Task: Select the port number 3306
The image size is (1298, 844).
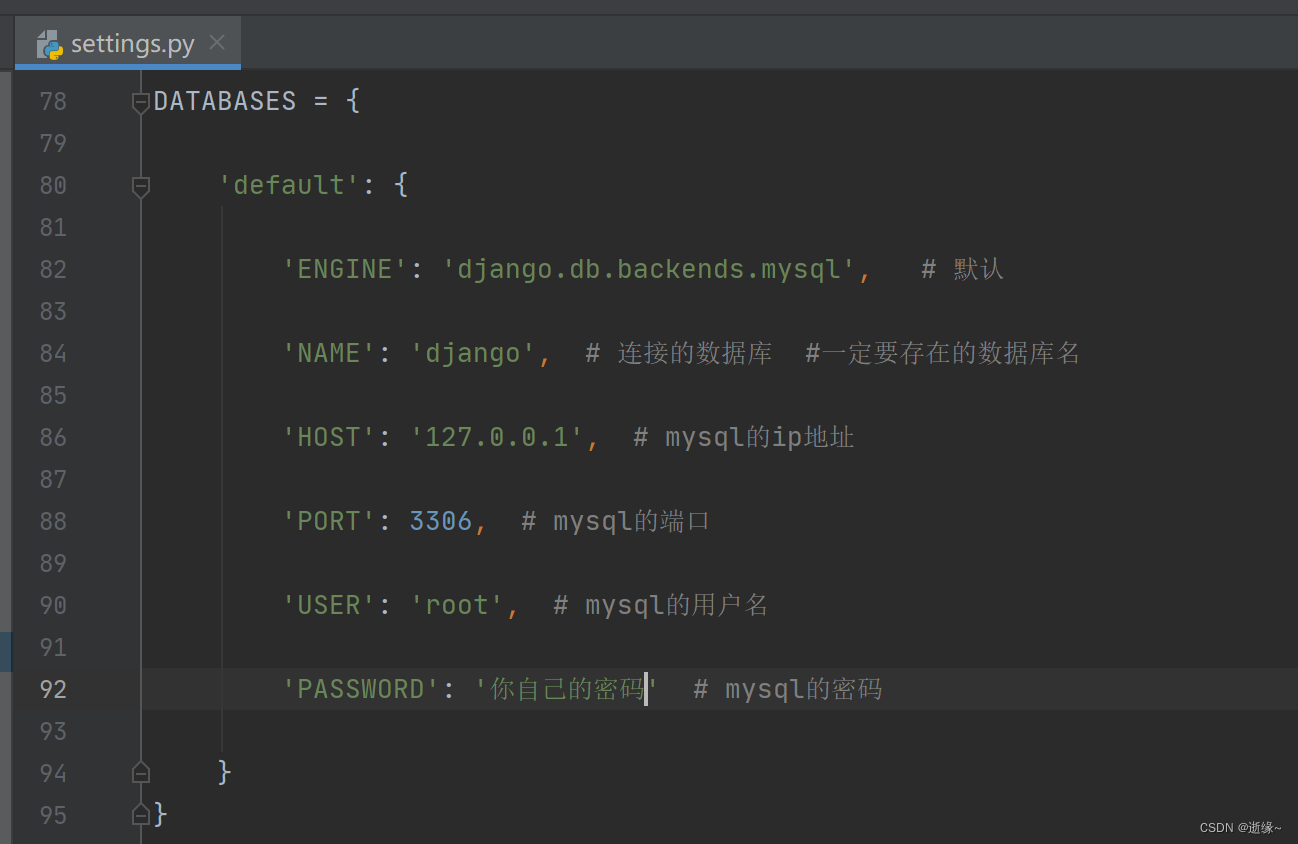Action: pos(442,520)
